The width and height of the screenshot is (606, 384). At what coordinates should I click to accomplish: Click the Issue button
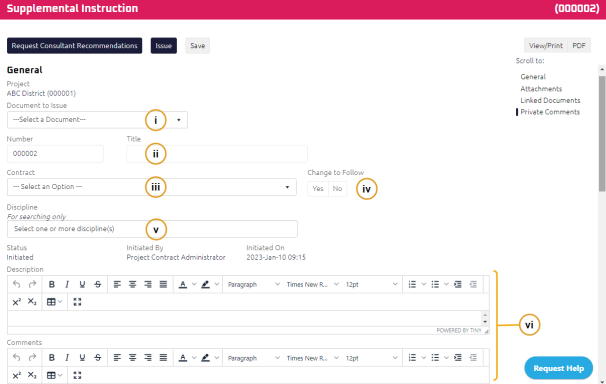163,46
